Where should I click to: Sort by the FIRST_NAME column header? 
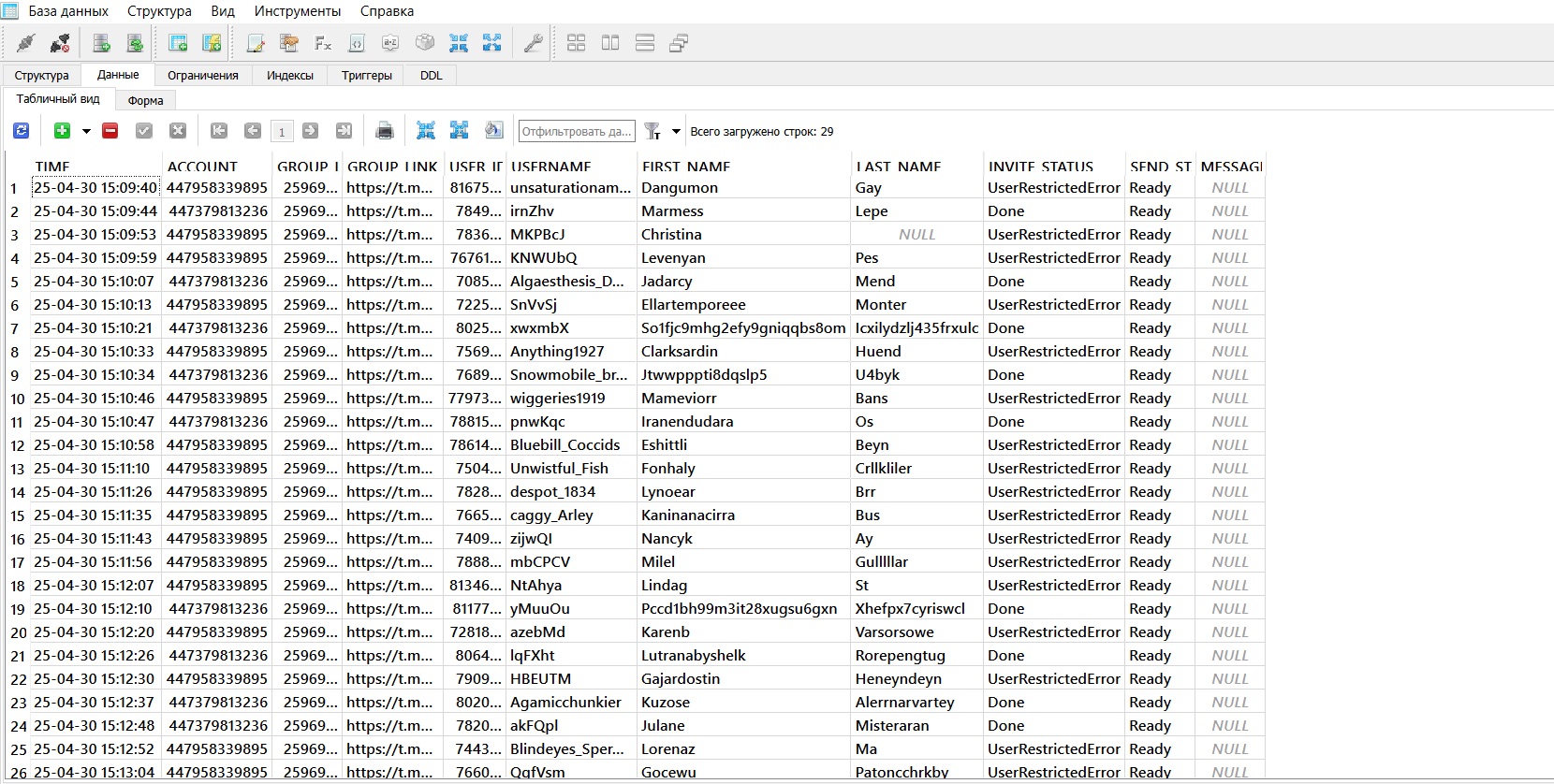pyautogui.click(x=744, y=167)
